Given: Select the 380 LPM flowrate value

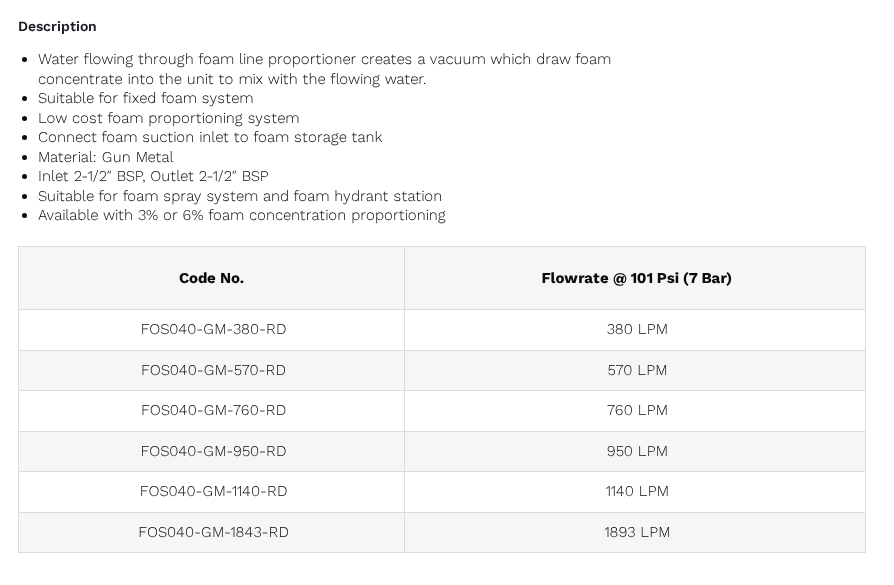Looking at the screenshot, I should 637,330.
